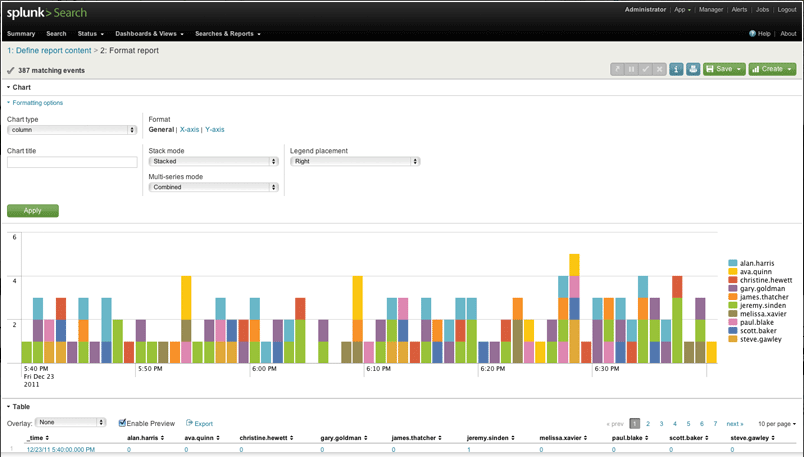Click the ava.quinn legend color swatch

tap(733, 271)
